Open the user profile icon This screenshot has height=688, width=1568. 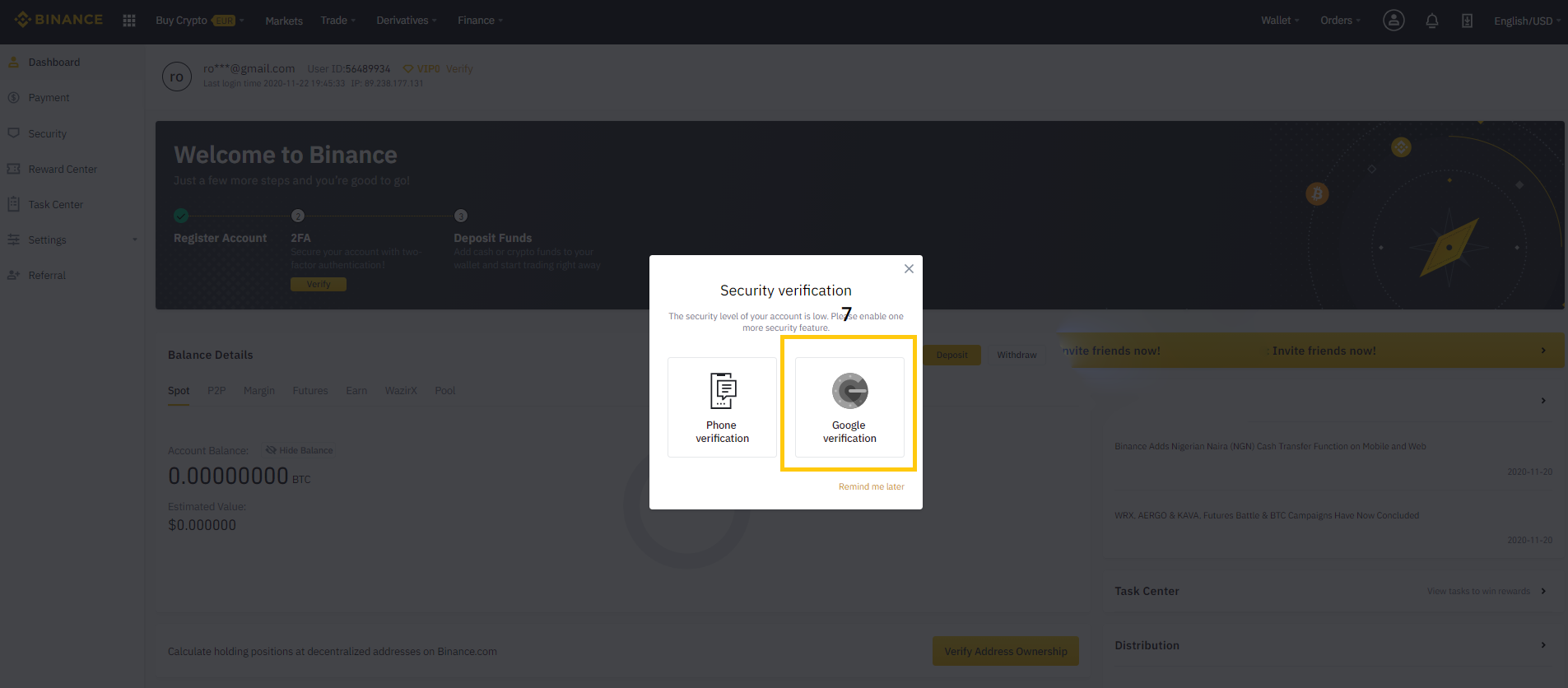[1394, 21]
